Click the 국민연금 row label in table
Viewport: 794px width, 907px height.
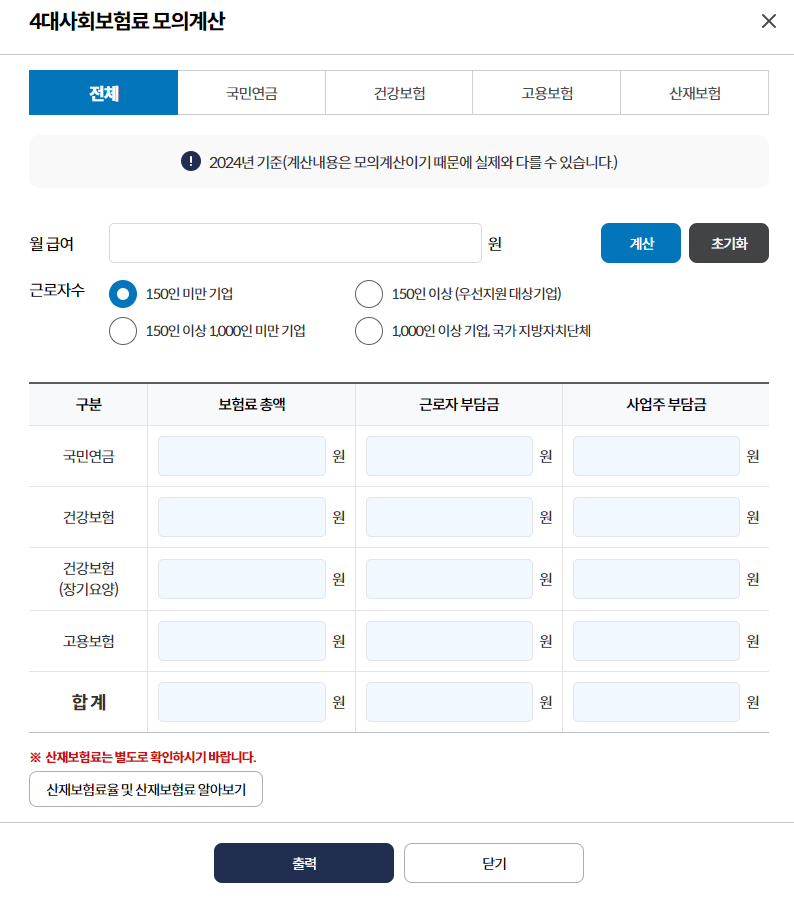[x=88, y=456]
